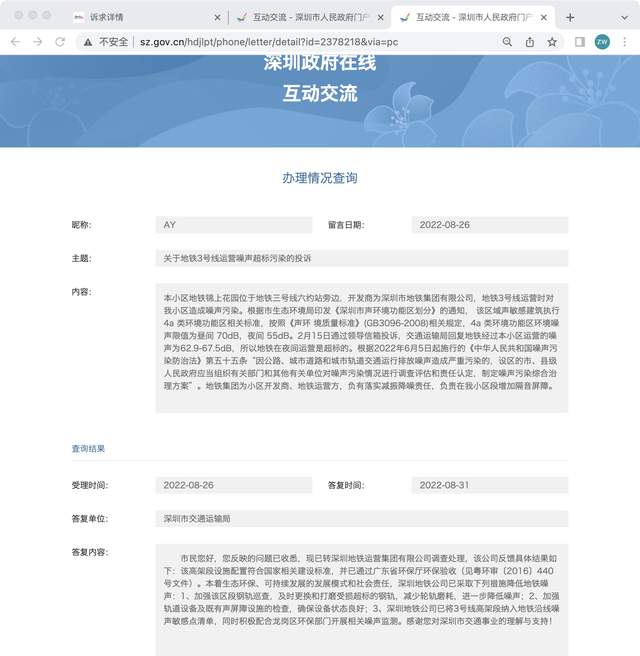Click the 答复时间 label
640x656 pixels.
coord(346,485)
